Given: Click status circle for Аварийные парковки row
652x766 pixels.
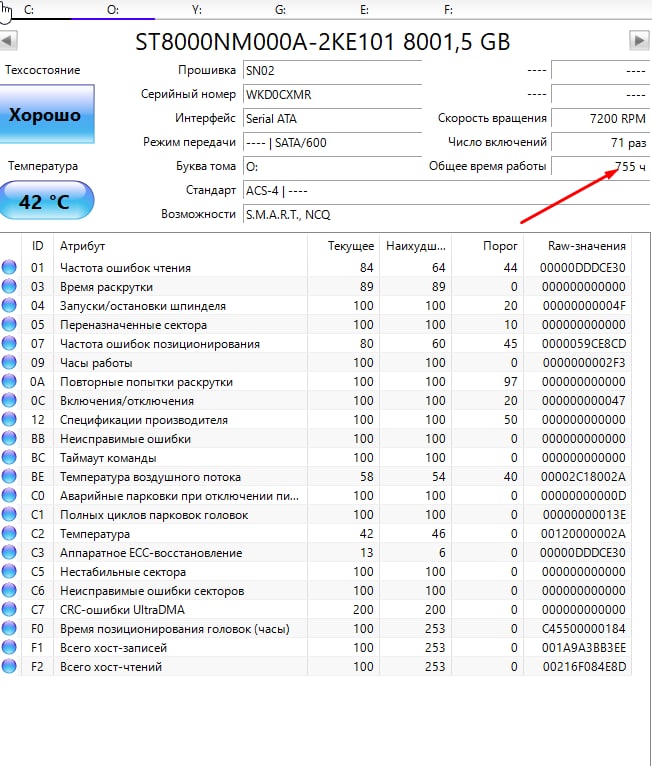Looking at the screenshot, I should (x=9, y=495).
